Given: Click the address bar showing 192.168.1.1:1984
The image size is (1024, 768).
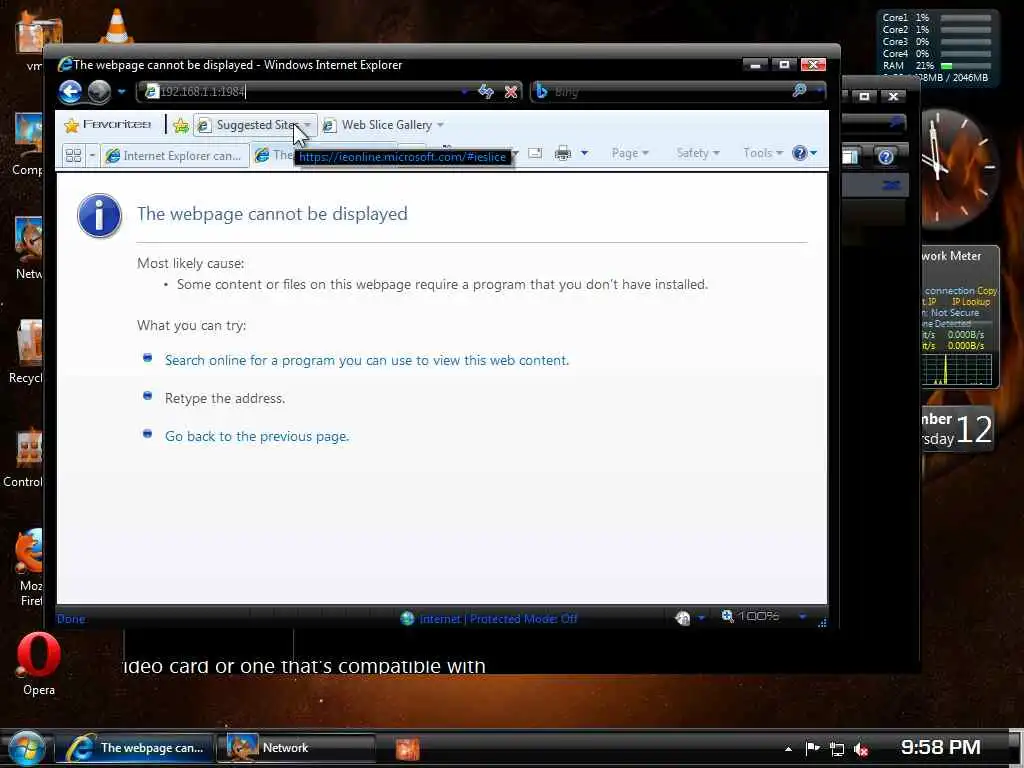Looking at the screenshot, I should pyautogui.click(x=300, y=91).
